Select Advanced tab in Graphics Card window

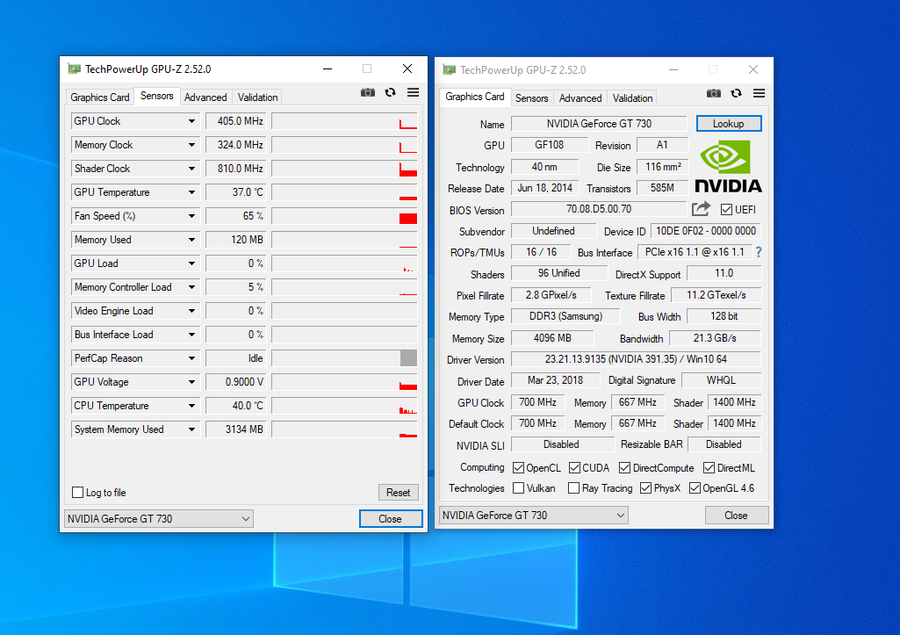580,98
